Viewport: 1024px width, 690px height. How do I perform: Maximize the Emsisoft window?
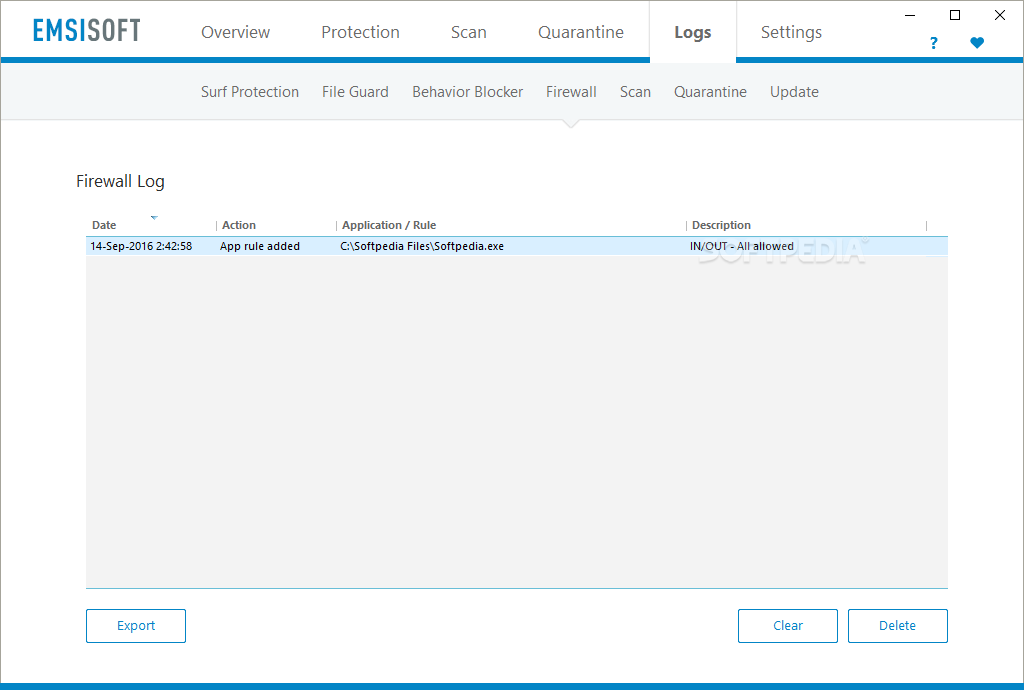pos(955,15)
